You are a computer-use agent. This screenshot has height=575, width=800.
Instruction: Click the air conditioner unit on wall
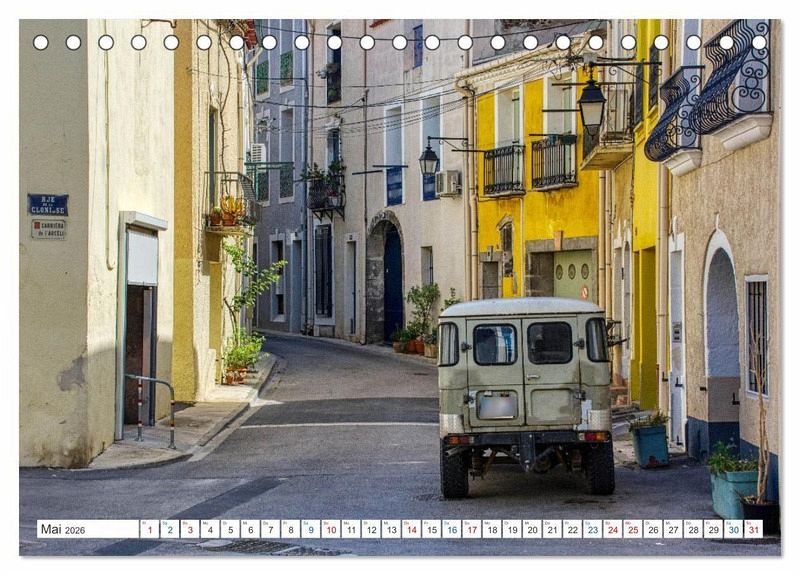(x=447, y=182)
